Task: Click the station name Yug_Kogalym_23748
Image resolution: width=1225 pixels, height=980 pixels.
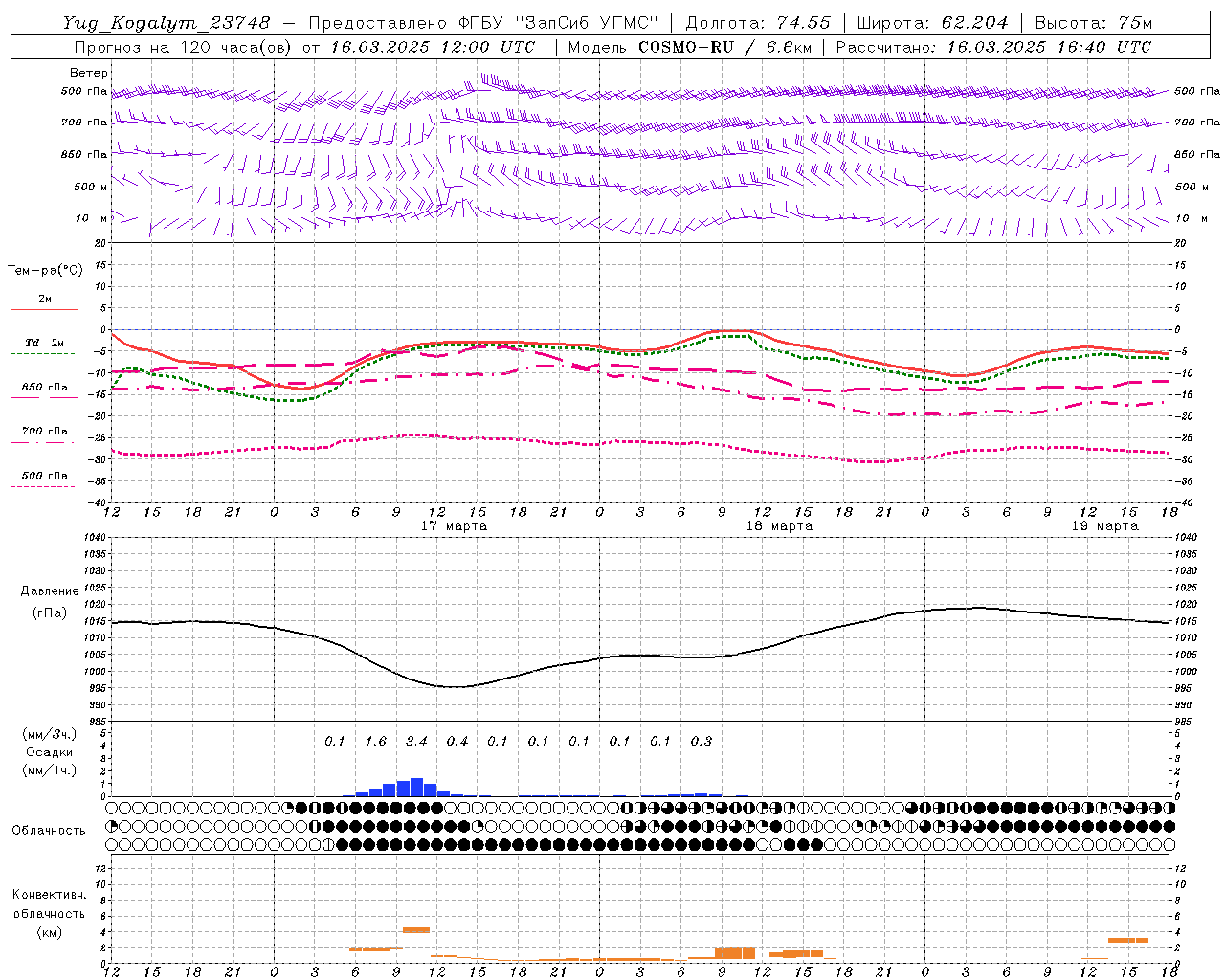Action: 167,23
